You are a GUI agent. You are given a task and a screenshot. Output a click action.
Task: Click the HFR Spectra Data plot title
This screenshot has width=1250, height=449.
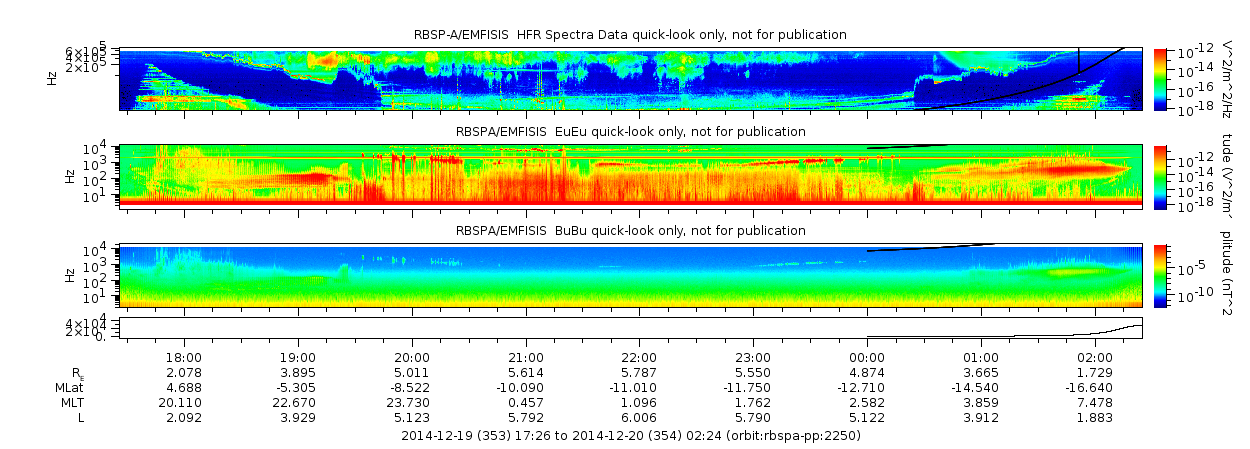point(630,35)
